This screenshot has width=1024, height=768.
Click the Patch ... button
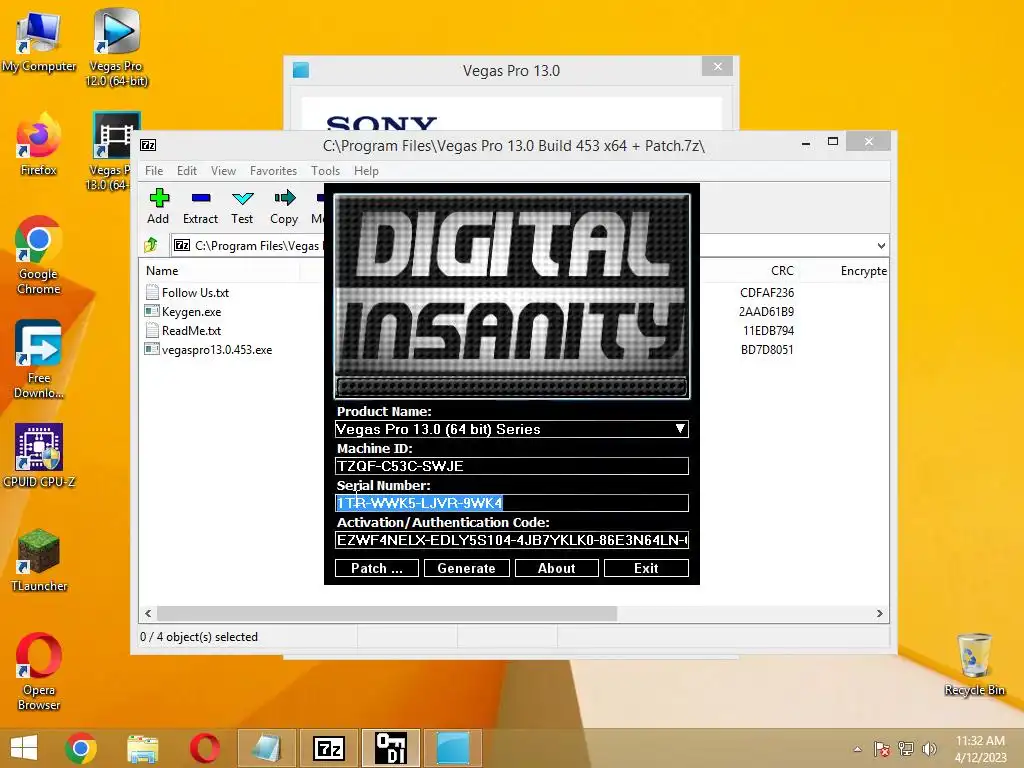point(377,568)
